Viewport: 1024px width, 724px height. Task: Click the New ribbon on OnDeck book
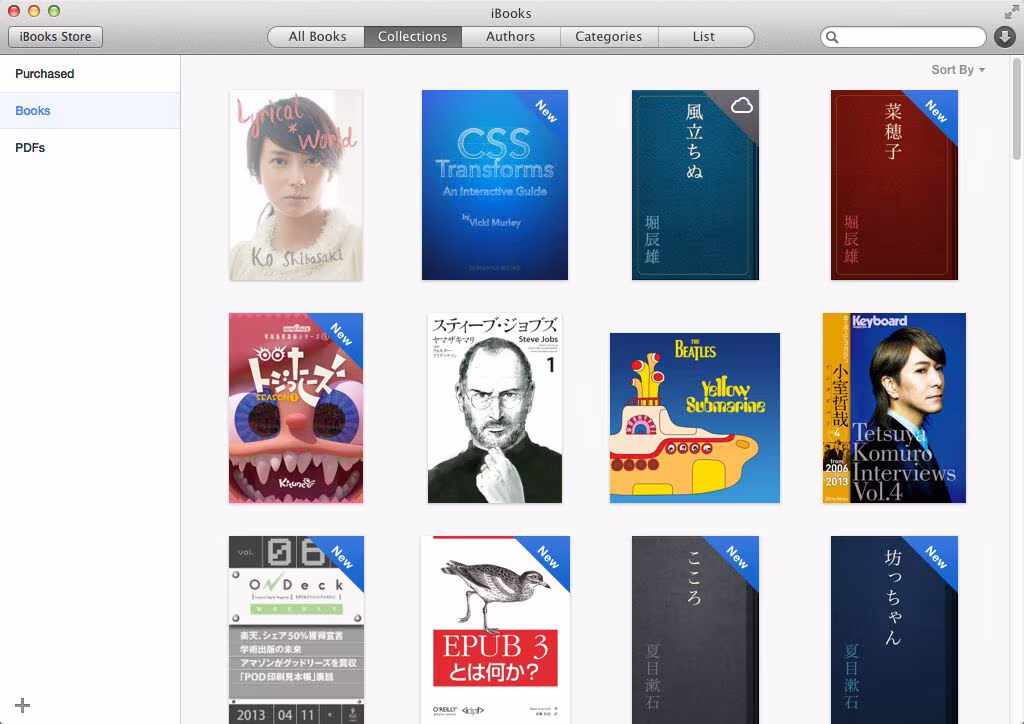click(343, 558)
